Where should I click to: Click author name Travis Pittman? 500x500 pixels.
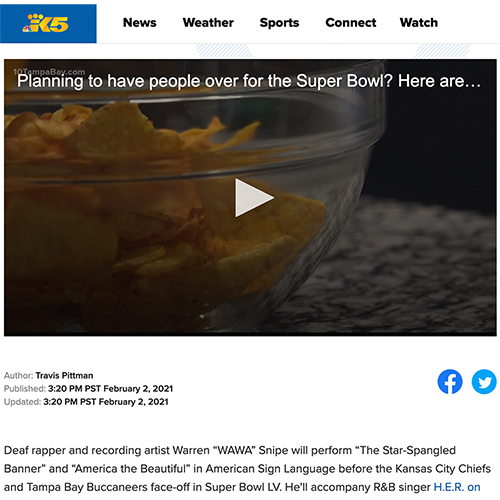click(x=64, y=375)
